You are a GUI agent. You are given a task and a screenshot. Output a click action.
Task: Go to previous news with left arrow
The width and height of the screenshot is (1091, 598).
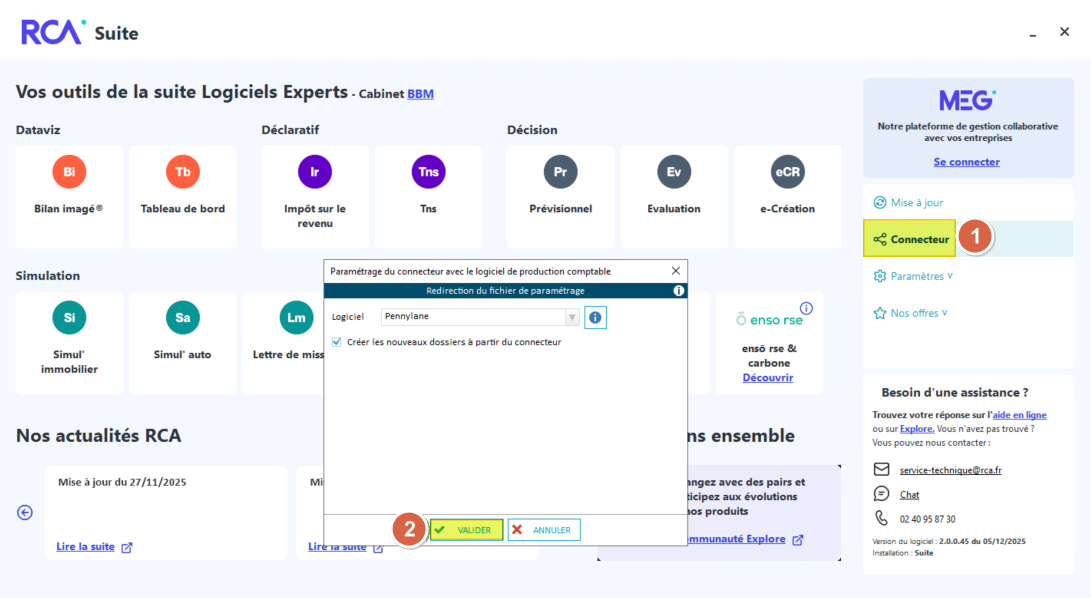click(25, 512)
